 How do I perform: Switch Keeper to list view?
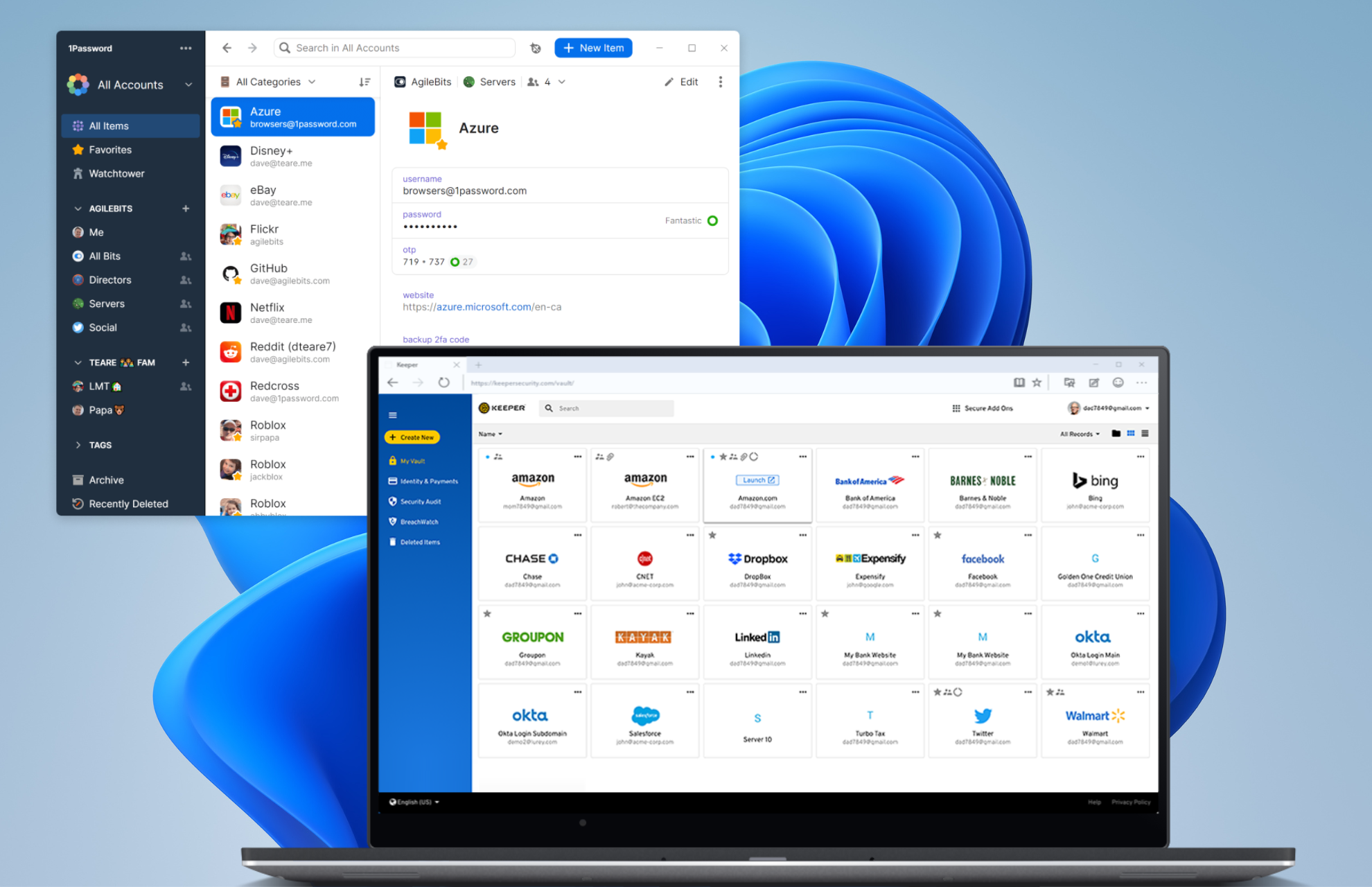point(1145,433)
